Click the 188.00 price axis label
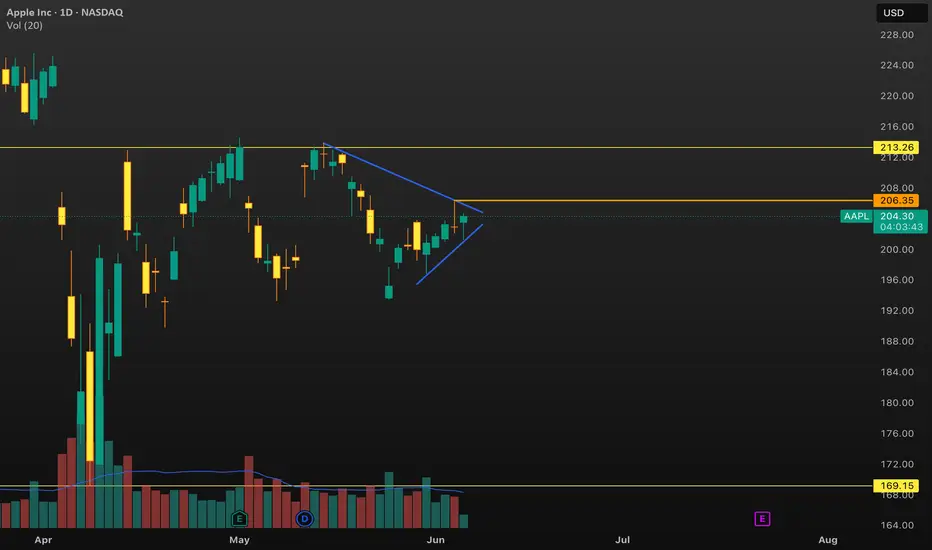Screen dimensions: 932x550 [896, 341]
